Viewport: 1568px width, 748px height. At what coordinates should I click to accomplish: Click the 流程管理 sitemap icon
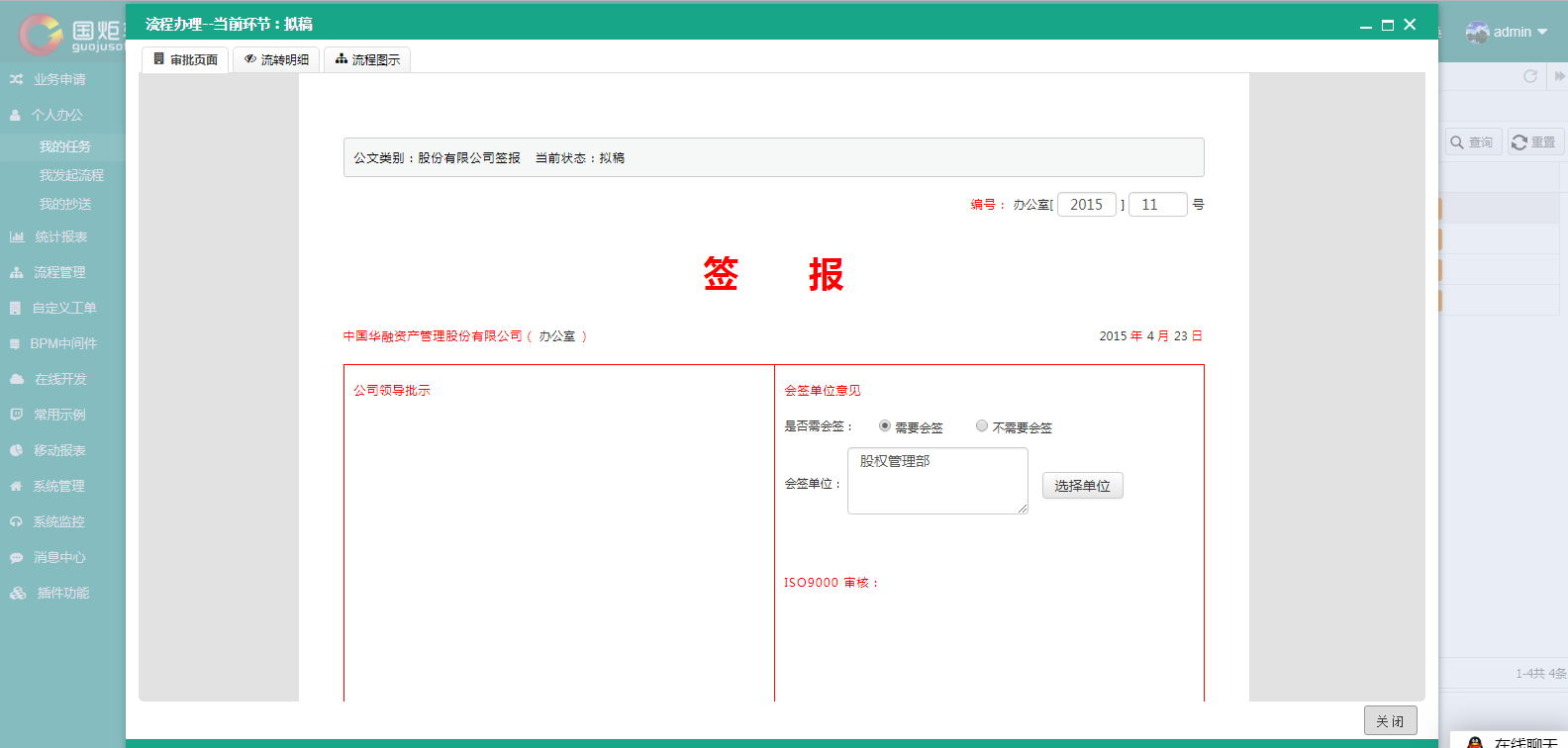click(16, 272)
